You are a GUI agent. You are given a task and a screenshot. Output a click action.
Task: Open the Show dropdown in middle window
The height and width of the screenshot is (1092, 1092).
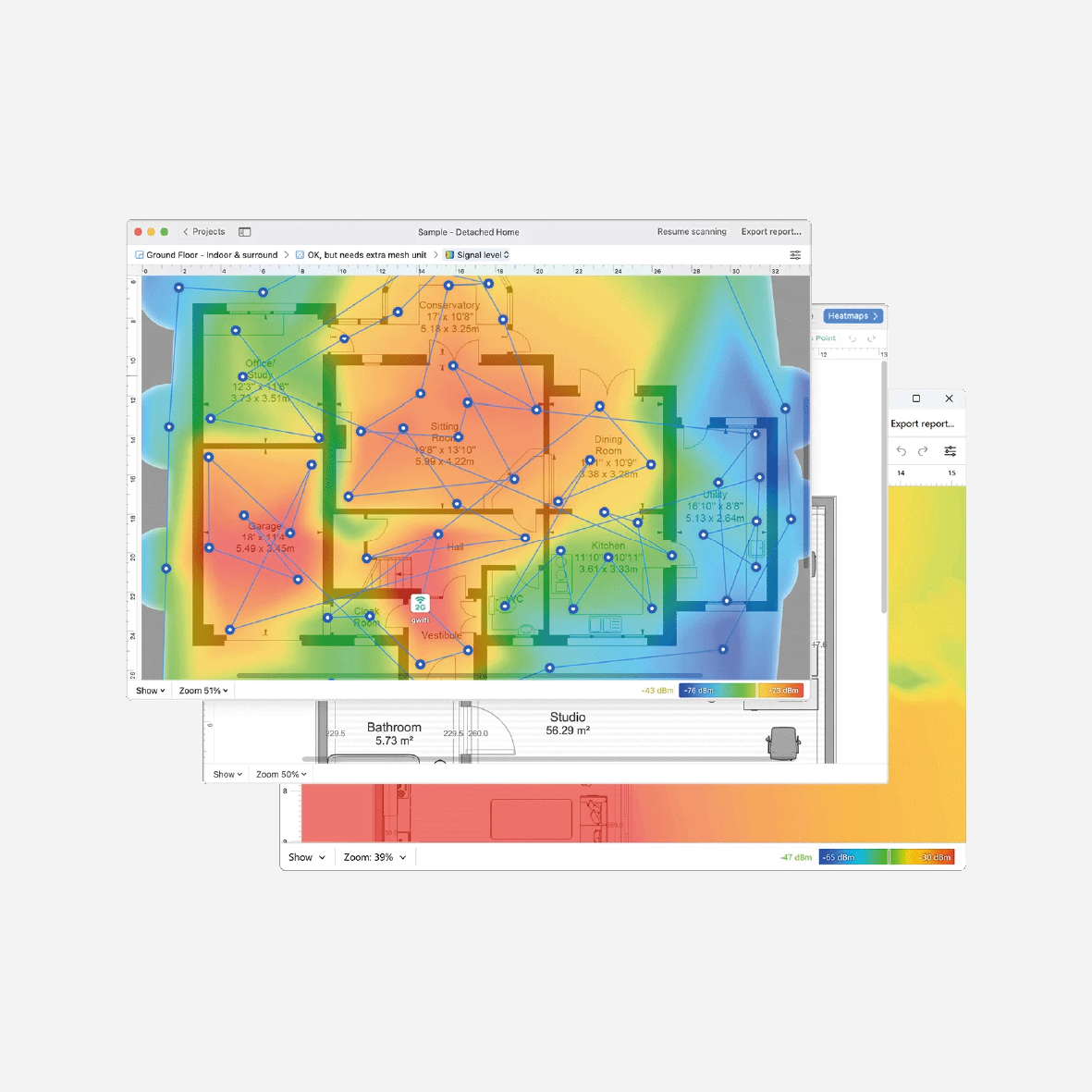coord(227,775)
